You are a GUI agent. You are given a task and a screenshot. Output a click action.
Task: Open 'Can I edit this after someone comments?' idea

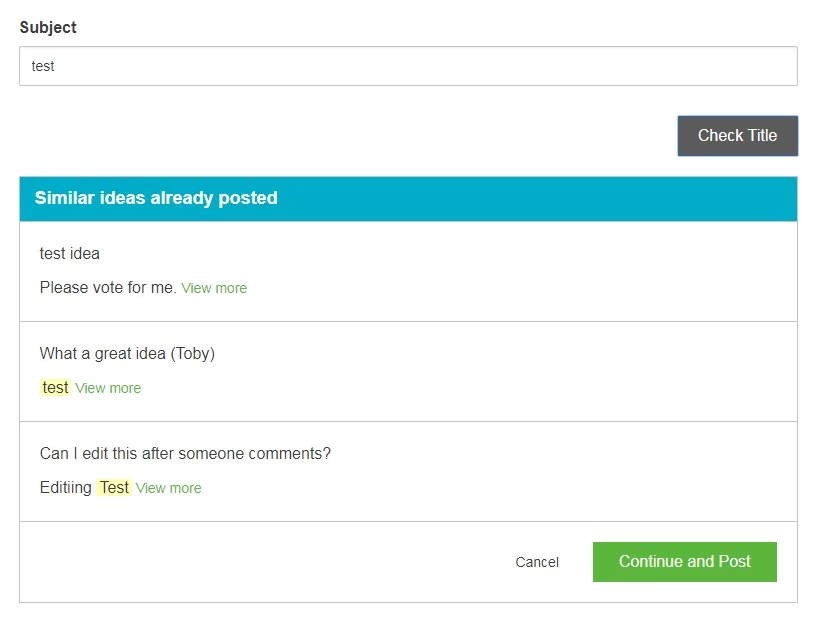point(184,453)
